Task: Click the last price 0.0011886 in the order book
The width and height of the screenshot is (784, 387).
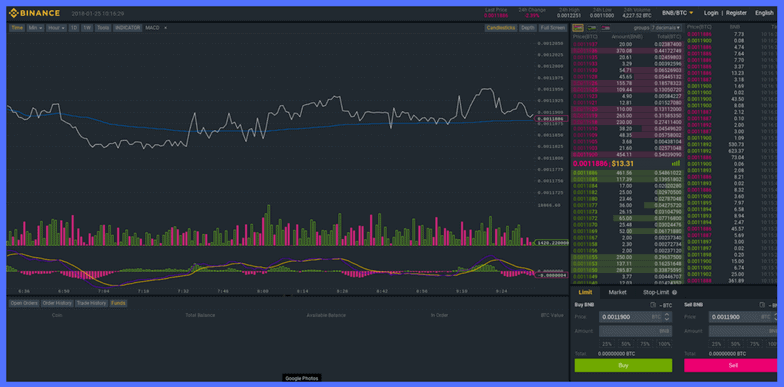Action: [x=590, y=164]
